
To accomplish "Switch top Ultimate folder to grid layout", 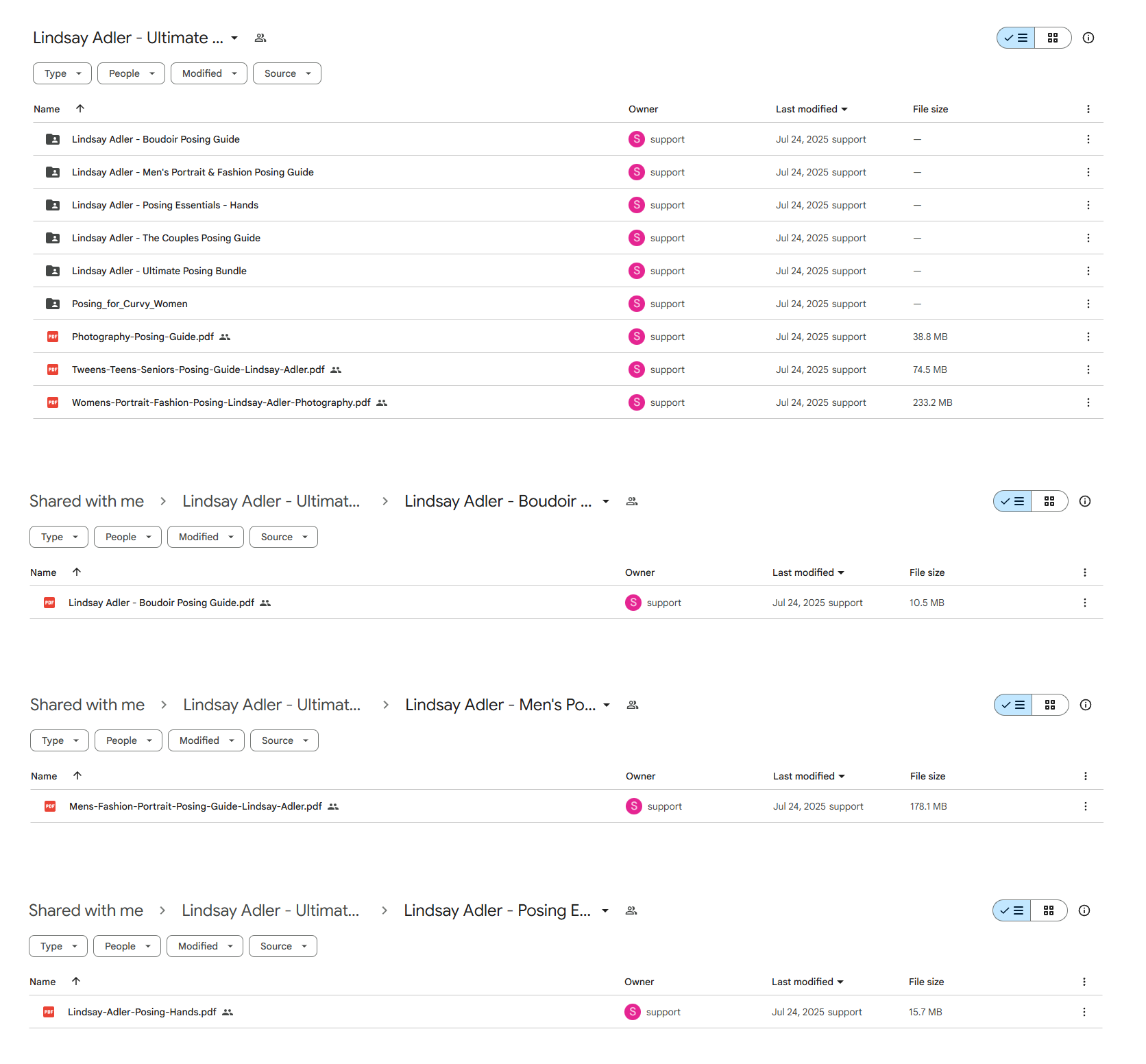I will tap(1053, 38).
